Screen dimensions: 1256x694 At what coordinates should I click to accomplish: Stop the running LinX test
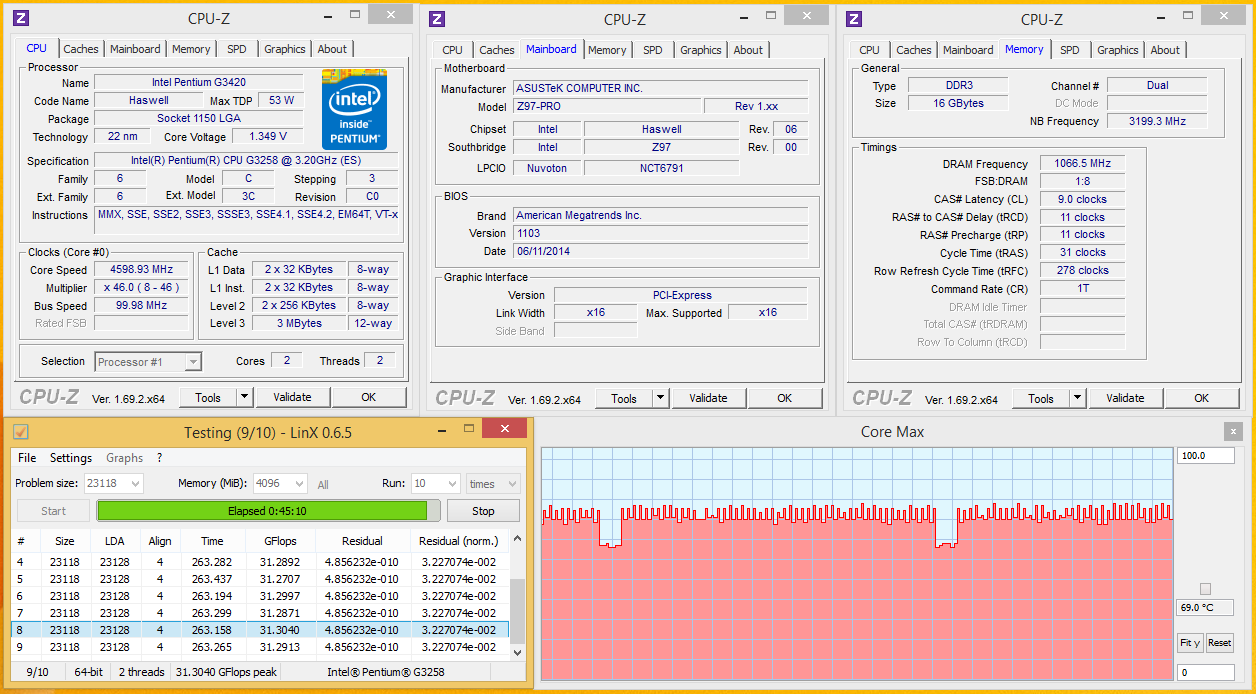[483, 511]
